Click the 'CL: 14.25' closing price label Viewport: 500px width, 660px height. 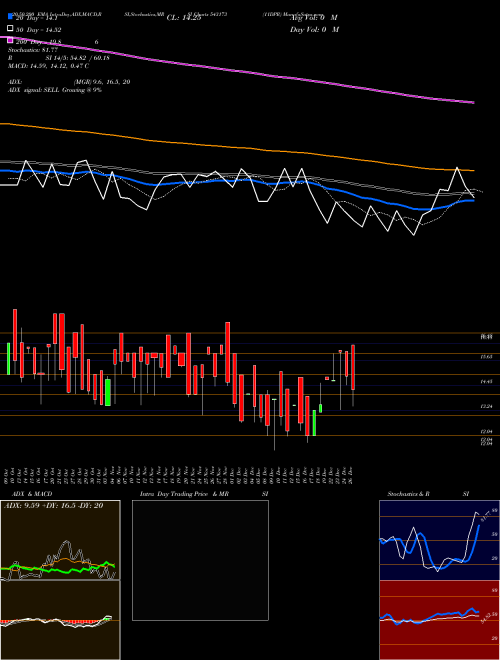pyautogui.click(x=184, y=18)
